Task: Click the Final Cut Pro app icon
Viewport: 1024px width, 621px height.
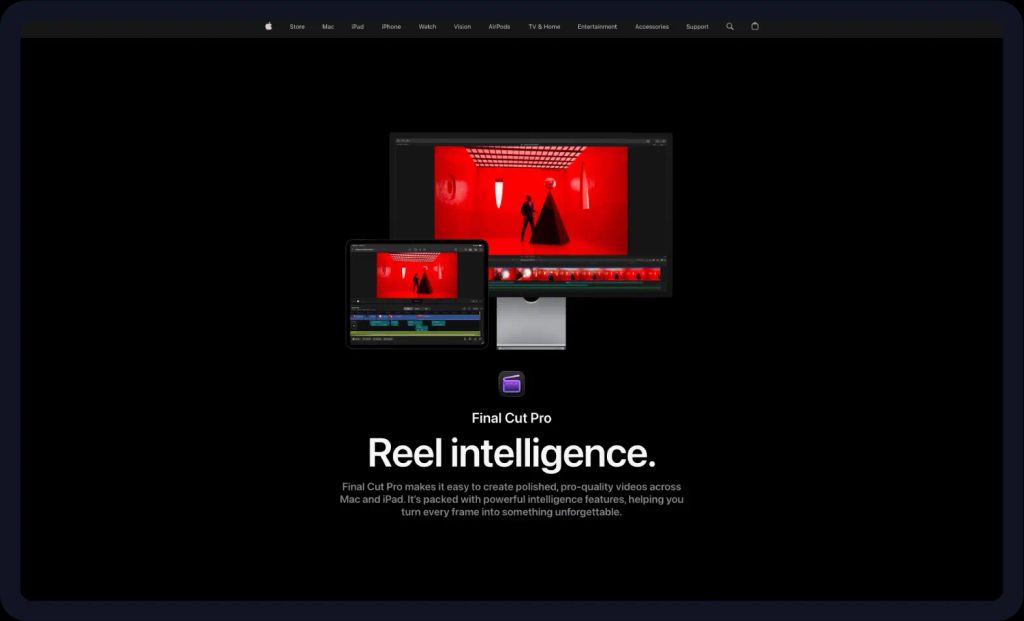Action: coord(511,383)
